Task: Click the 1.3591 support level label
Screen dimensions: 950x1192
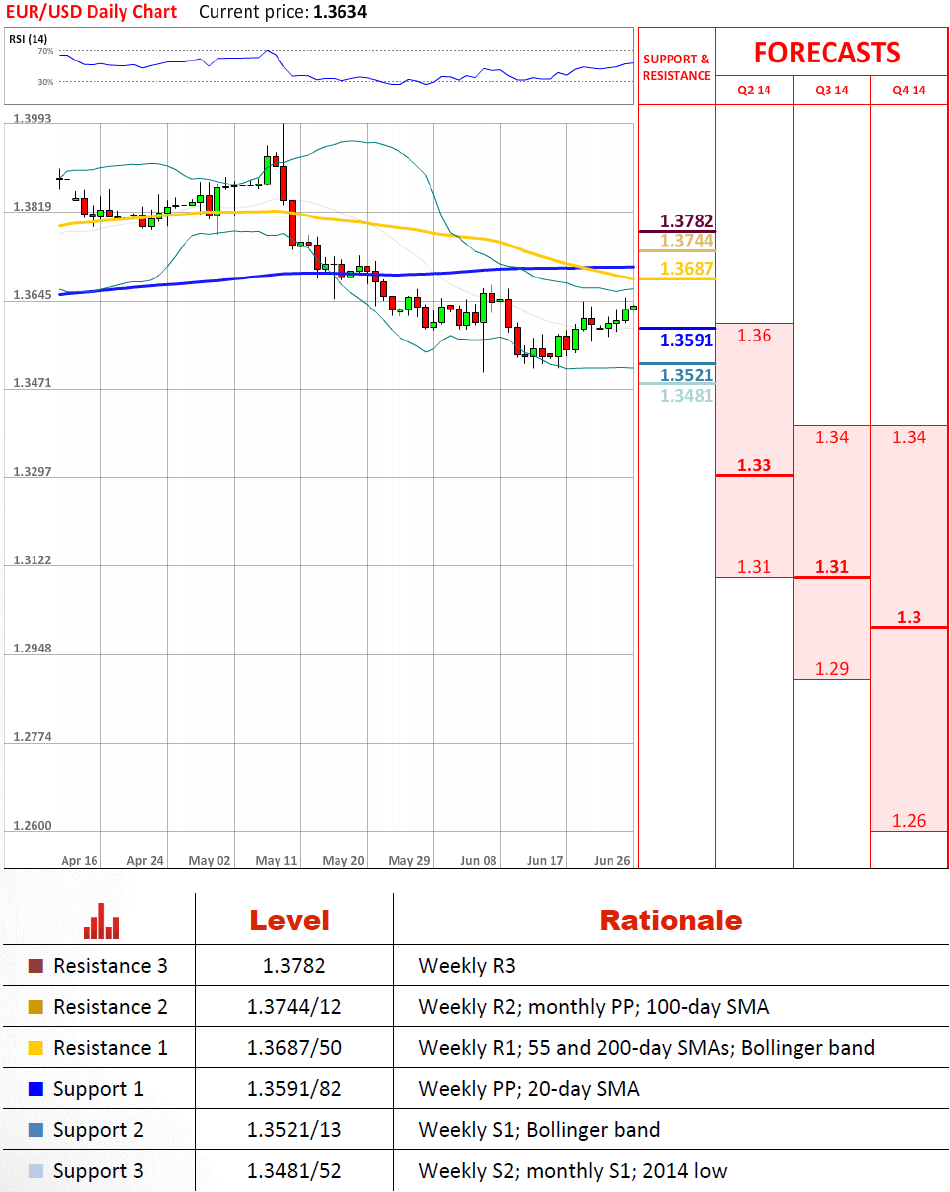Action: click(x=686, y=340)
